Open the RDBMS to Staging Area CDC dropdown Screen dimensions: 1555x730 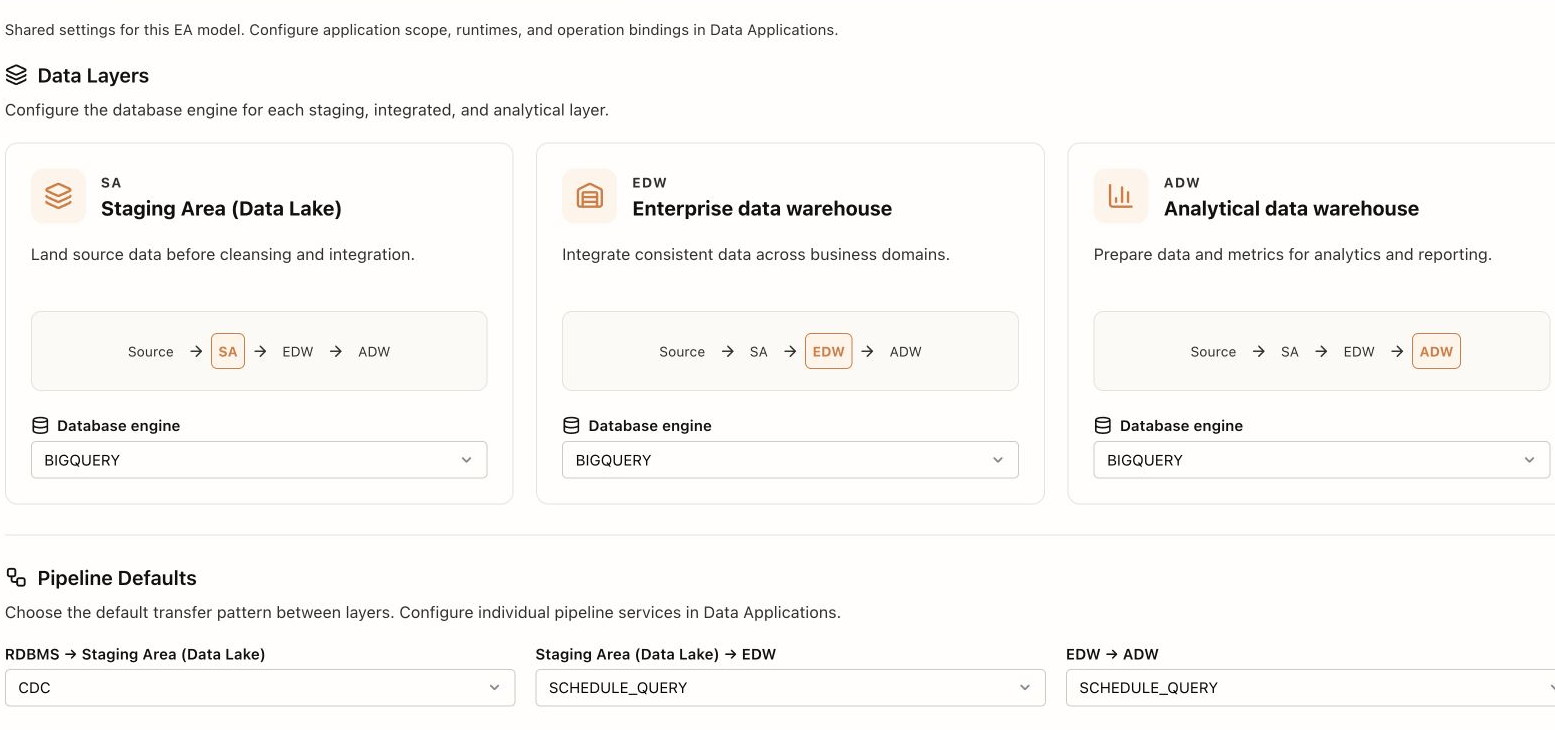pyautogui.click(x=260, y=688)
